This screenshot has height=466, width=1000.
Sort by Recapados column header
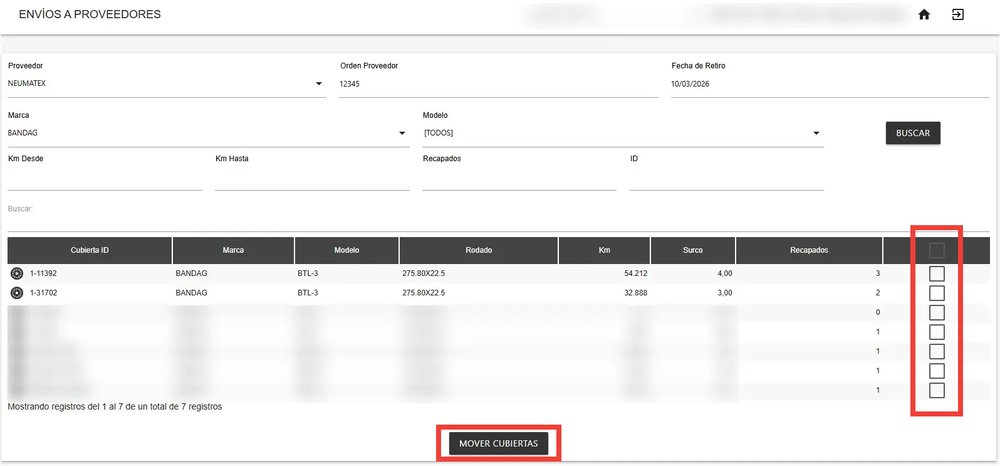(809, 251)
